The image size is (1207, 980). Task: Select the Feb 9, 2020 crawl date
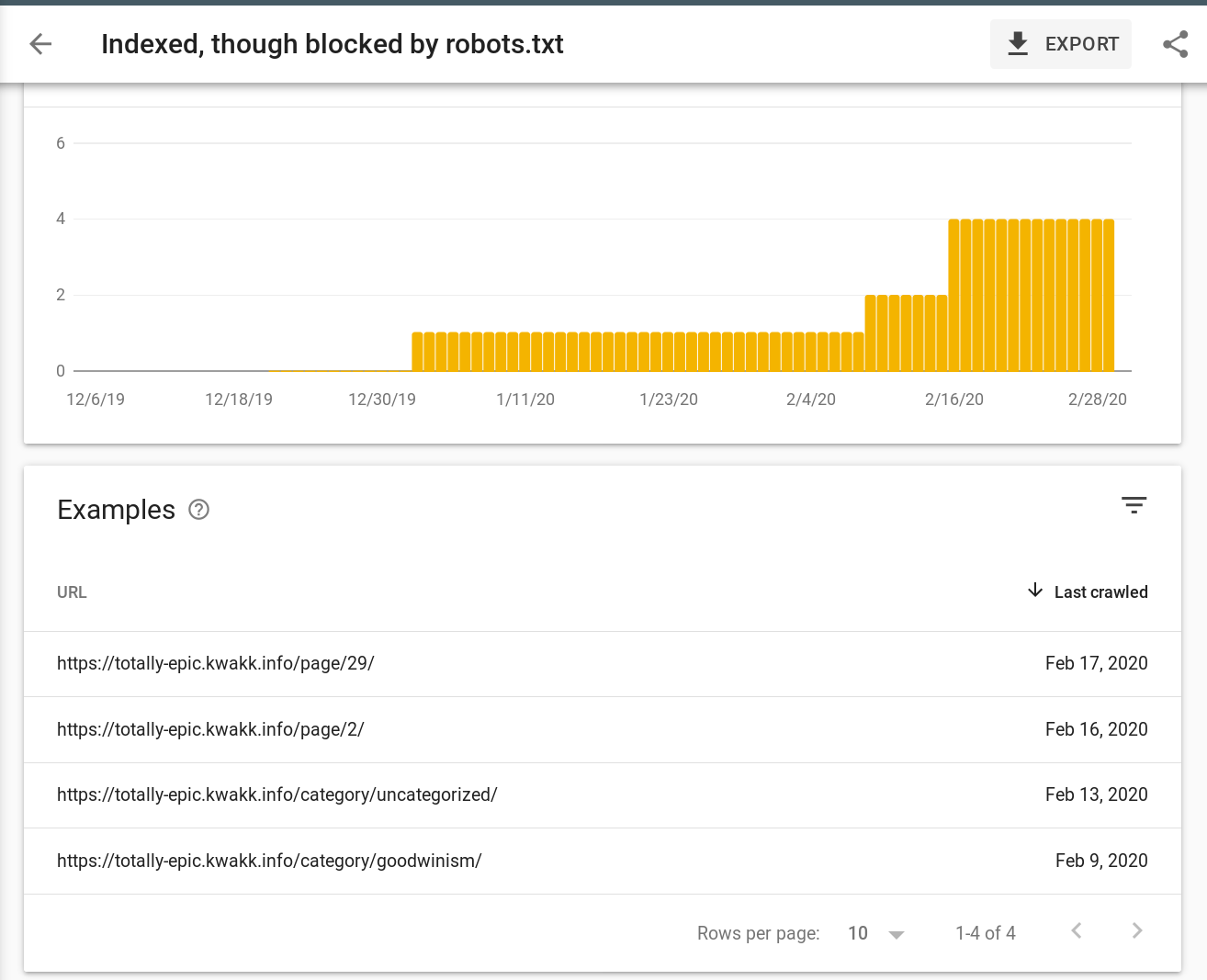[1101, 861]
